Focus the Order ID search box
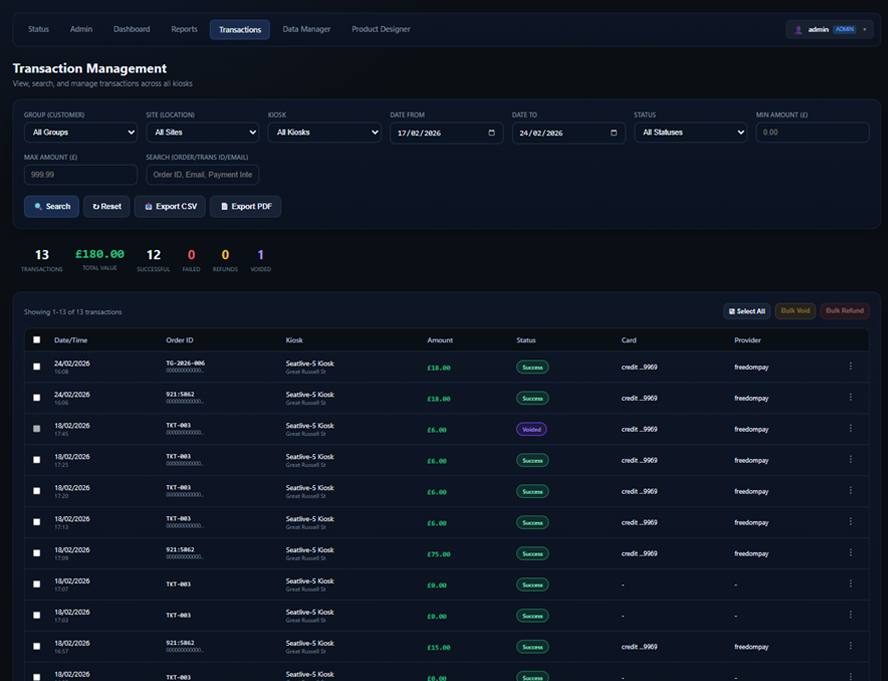888x681 pixels. coord(202,175)
